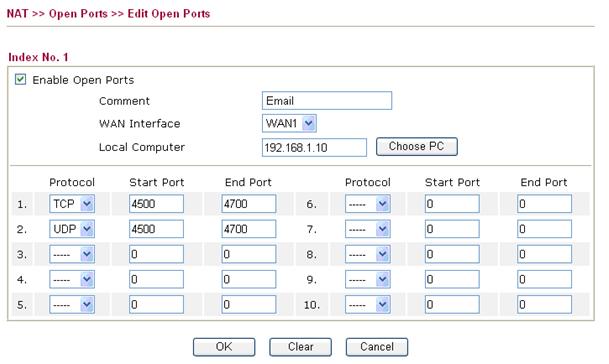Click the row 8 Start Port field

point(452,254)
